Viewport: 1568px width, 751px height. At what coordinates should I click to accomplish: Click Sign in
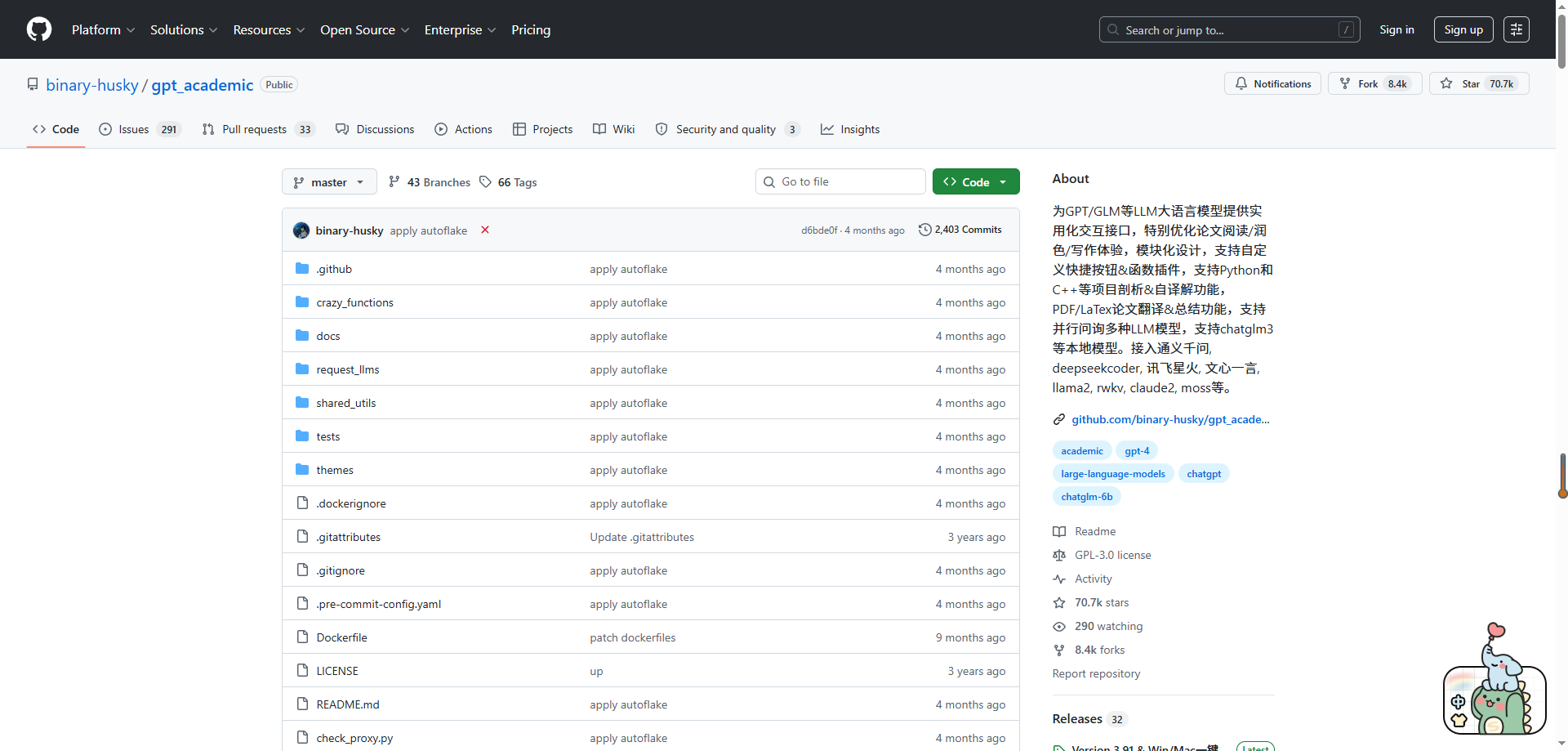1396,29
